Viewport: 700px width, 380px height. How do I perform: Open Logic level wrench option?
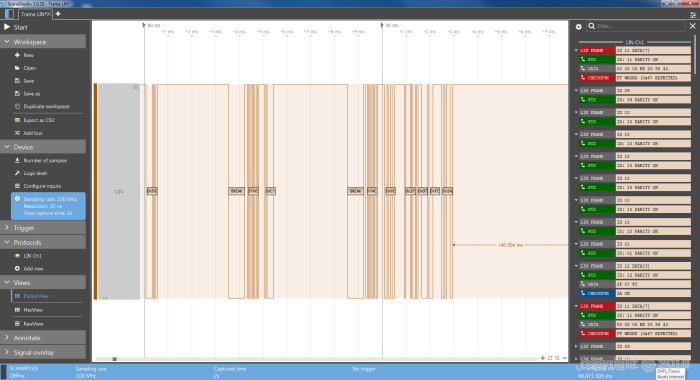17,173
